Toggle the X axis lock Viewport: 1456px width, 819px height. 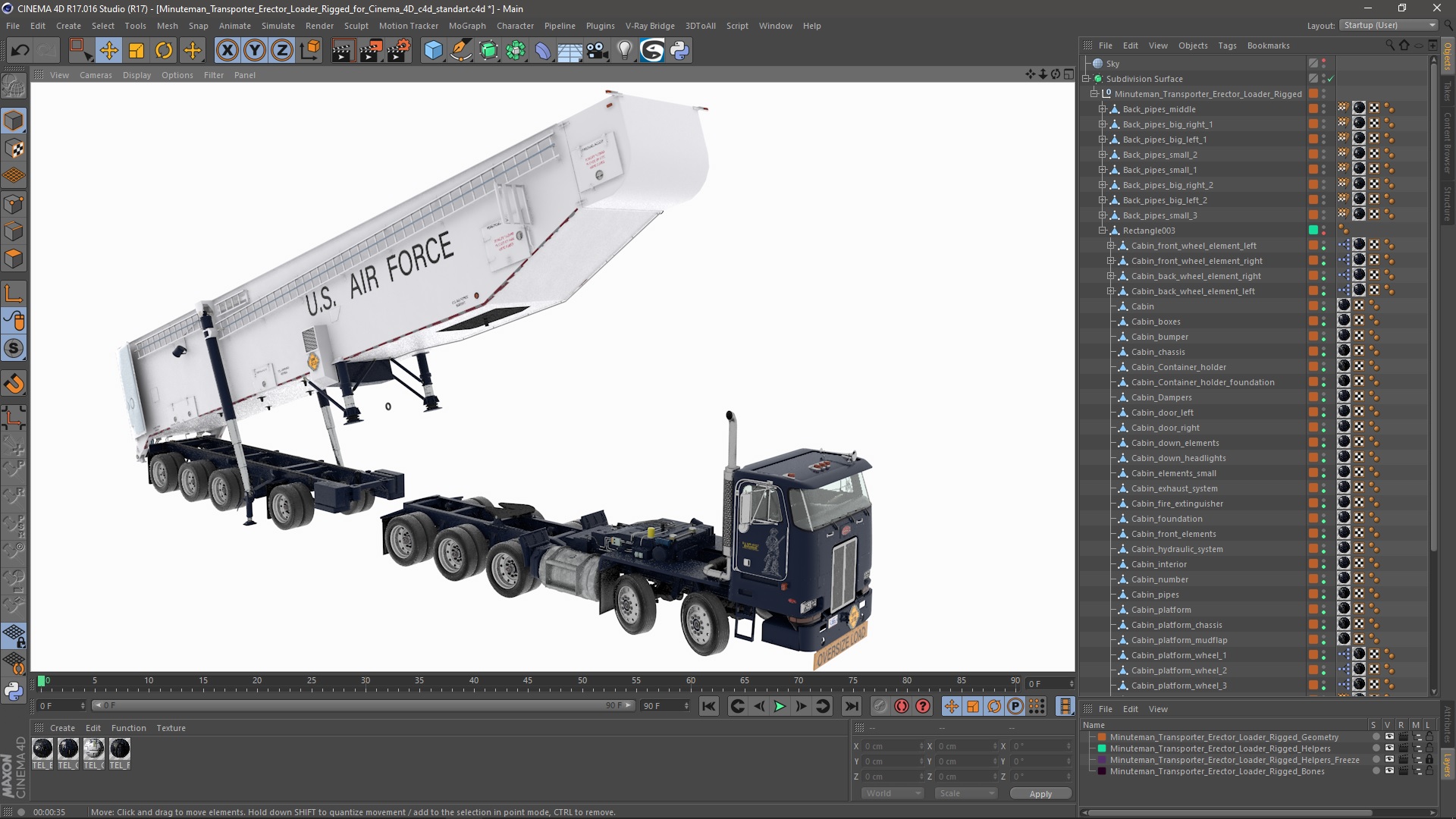pyautogui.click(x=227, y=51)
